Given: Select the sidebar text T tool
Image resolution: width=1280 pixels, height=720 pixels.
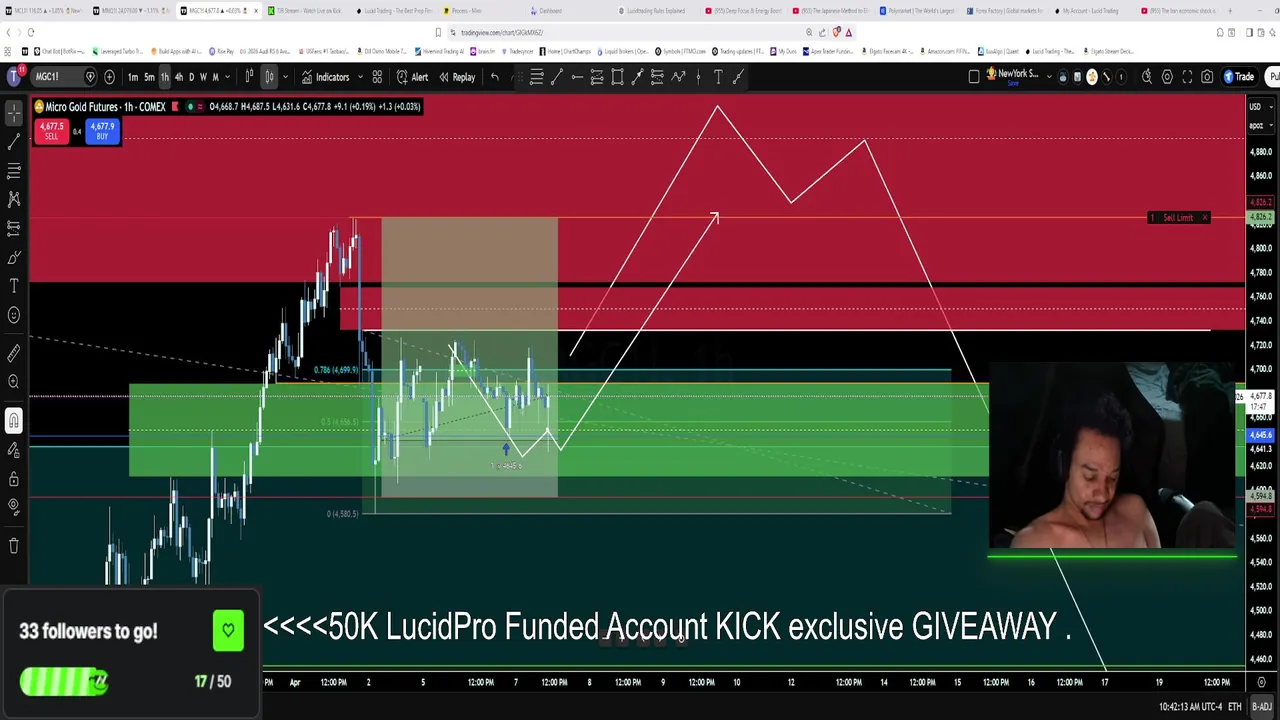Looking at the screenshot, I should click(x=14, y=286).
